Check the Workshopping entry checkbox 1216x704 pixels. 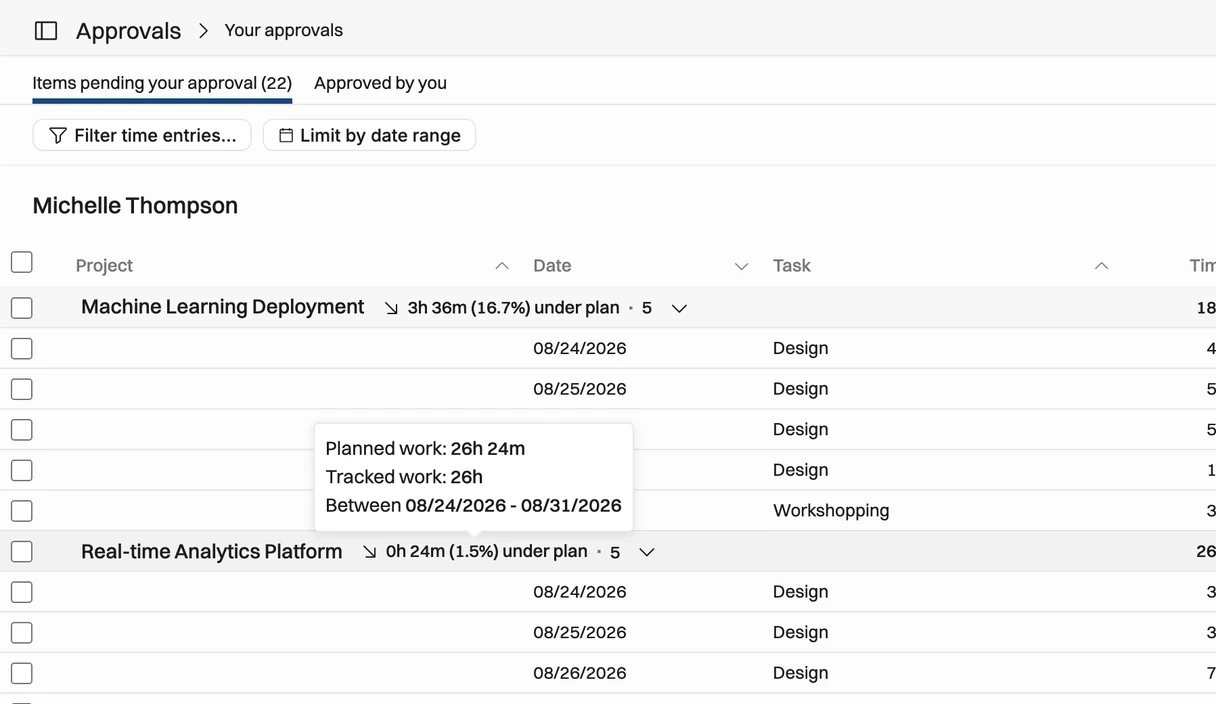coord(22,511)
